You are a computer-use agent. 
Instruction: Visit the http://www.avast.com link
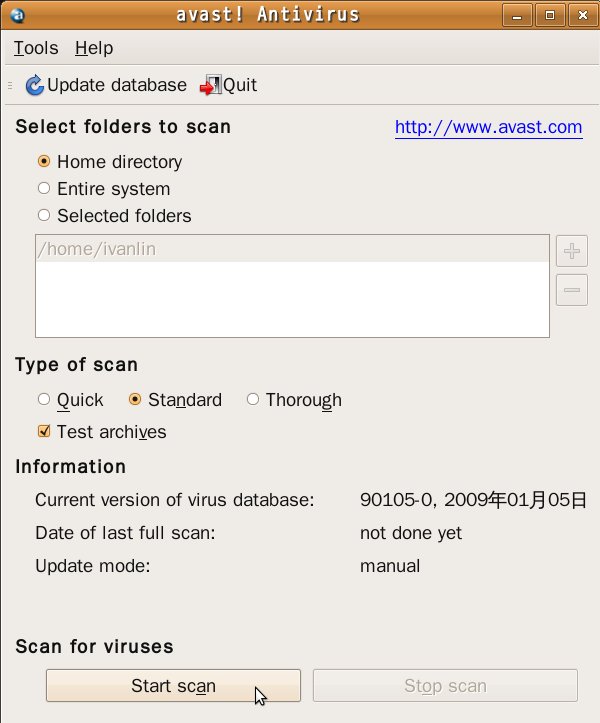click(488, 127)
